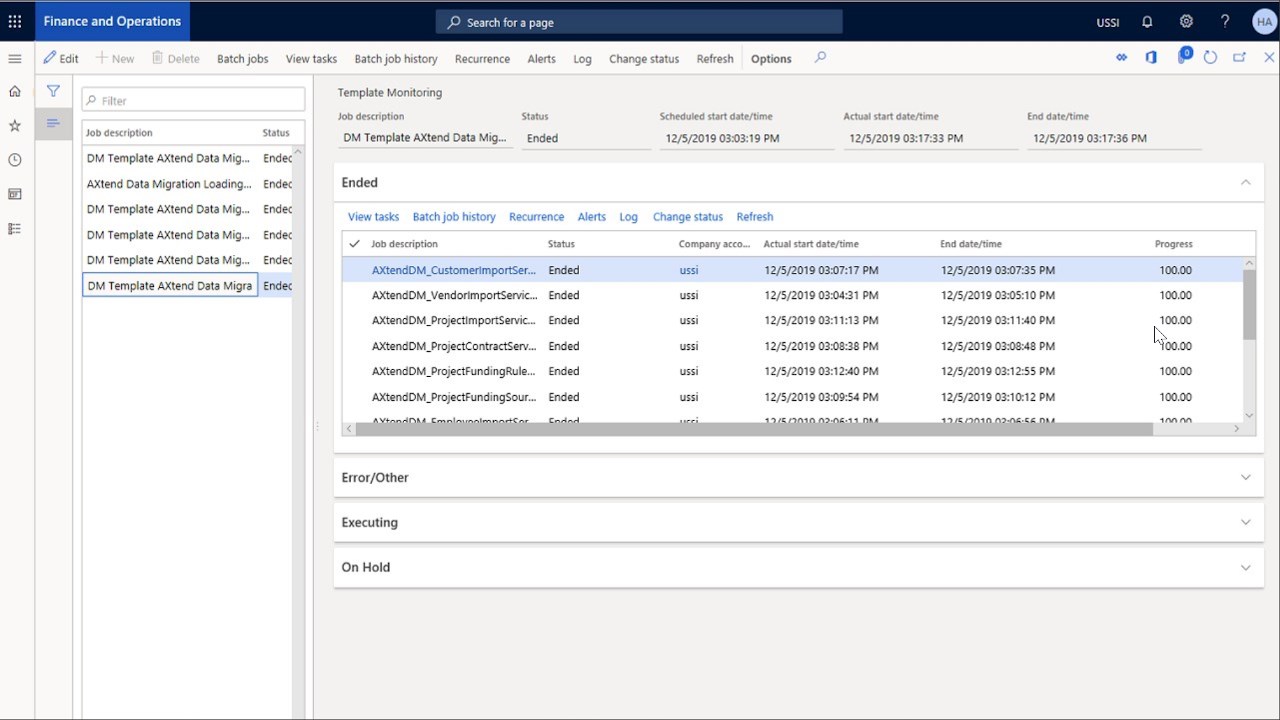This screenshot has height=720, width=1280.
Task: Select AXtend Data Migration Loading row
Action: (169, 184)
